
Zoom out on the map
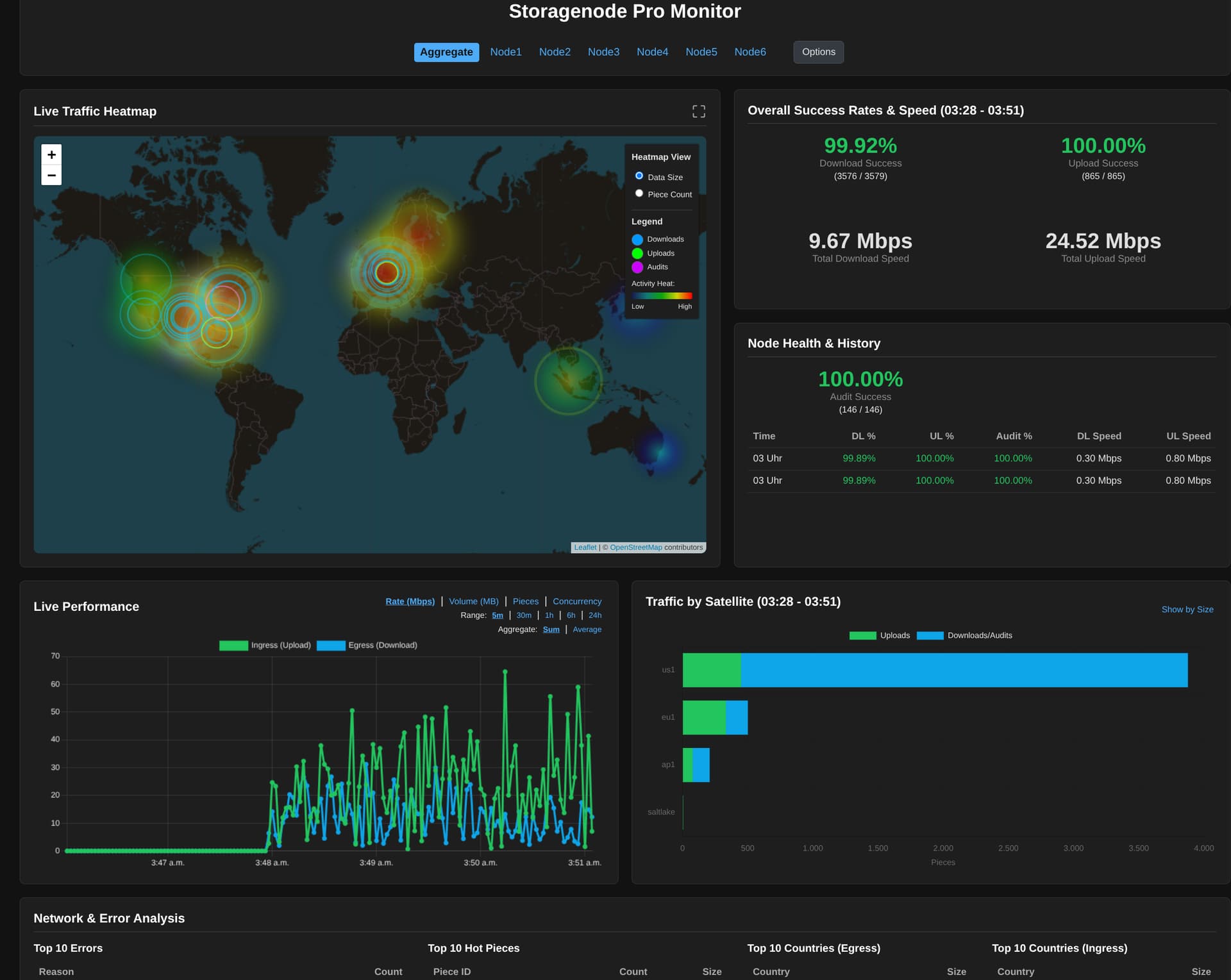click(x=51, y=175)
